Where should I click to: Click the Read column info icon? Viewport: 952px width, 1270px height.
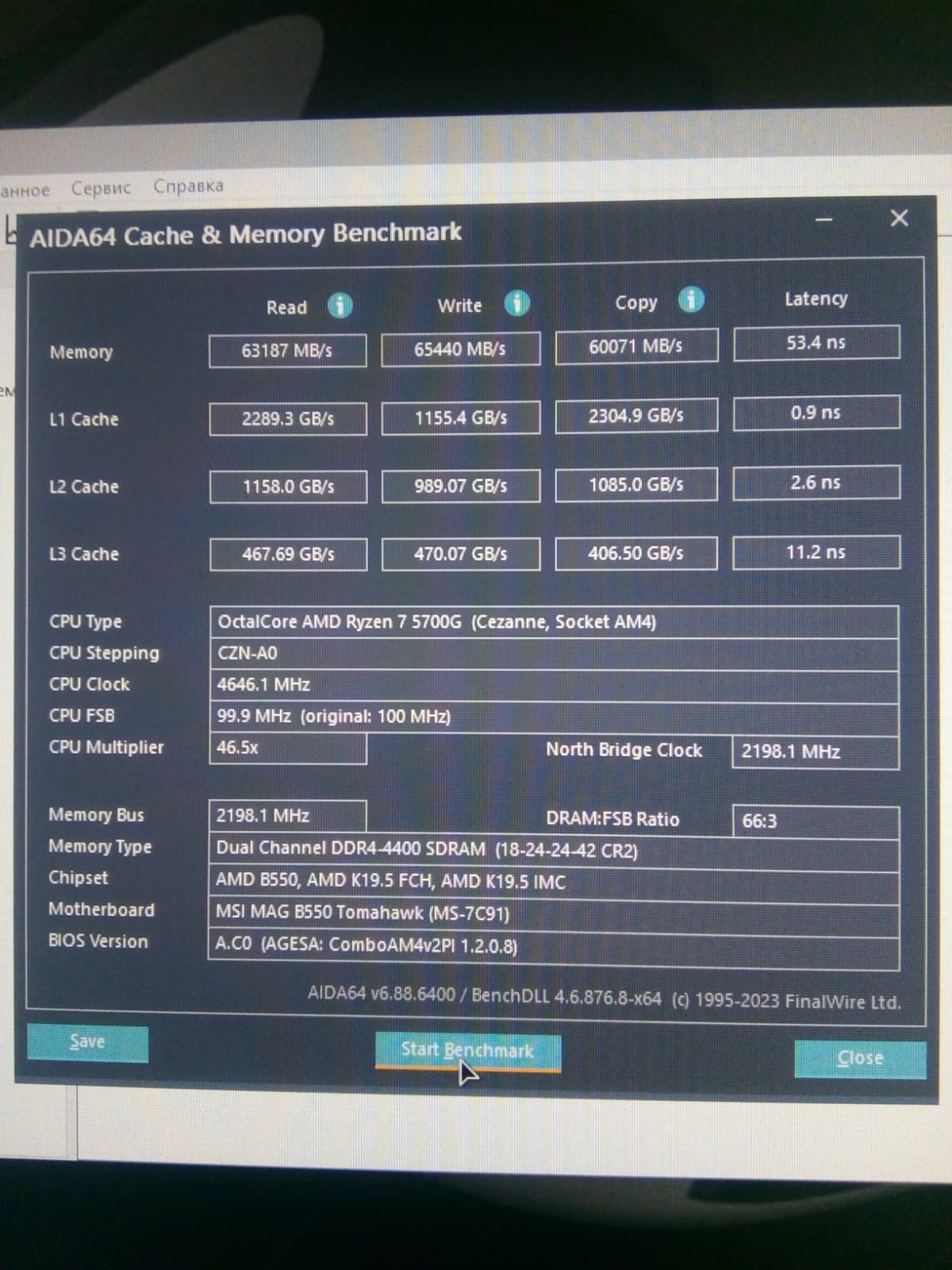point(340,305)
